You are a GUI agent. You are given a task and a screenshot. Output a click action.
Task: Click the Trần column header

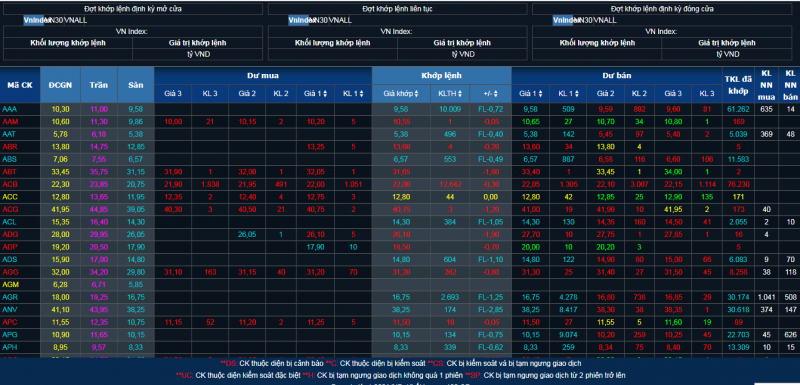tap(98, 85)
